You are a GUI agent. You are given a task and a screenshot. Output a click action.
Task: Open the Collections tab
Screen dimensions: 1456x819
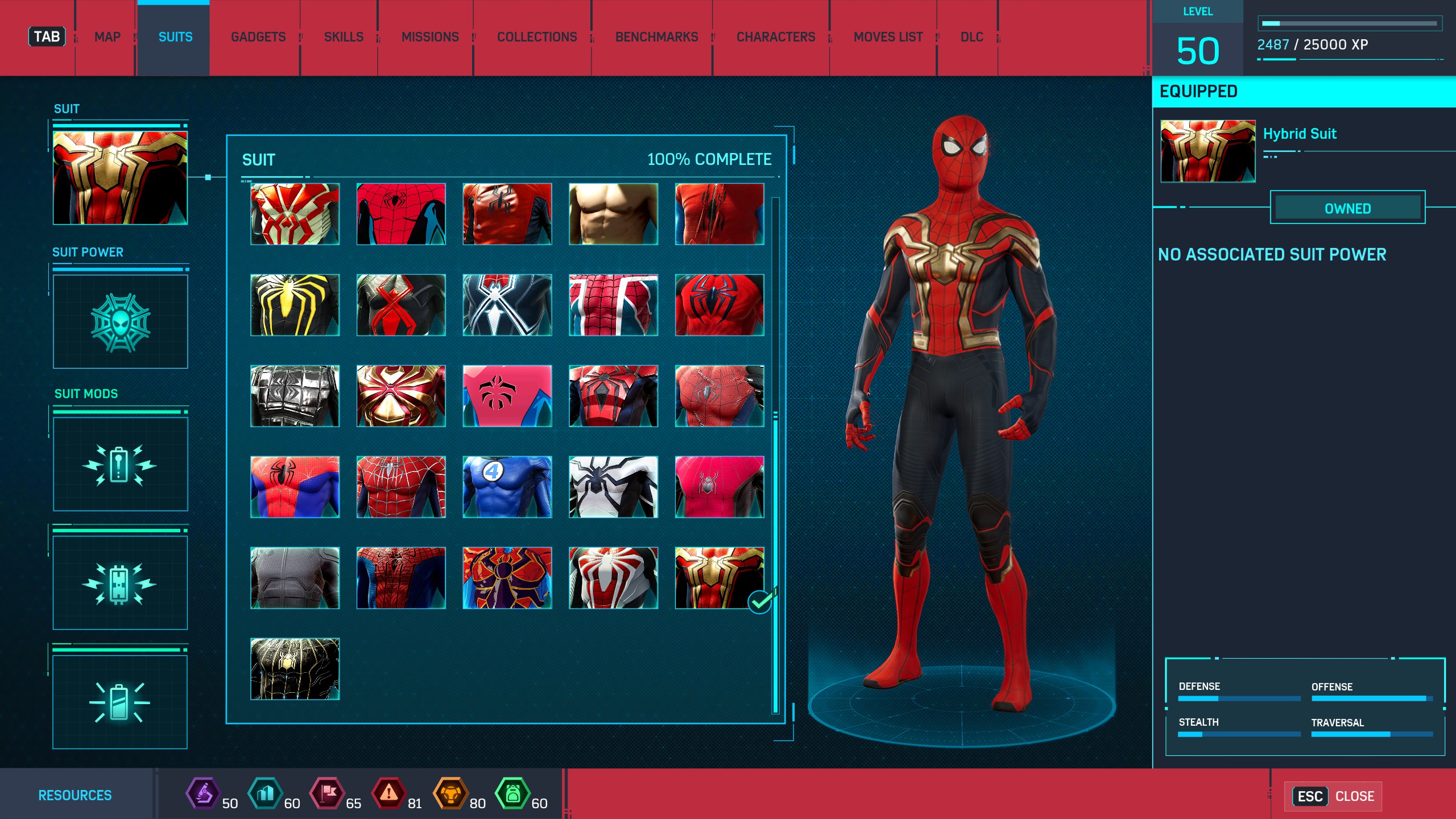click(x=537, y=38)
